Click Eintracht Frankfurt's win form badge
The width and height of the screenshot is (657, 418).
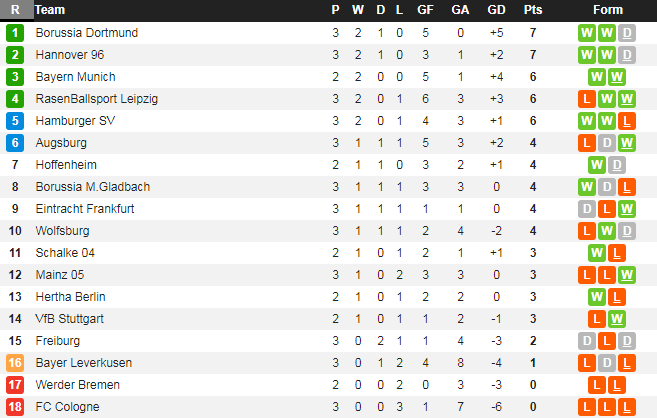tap(627, 209)
